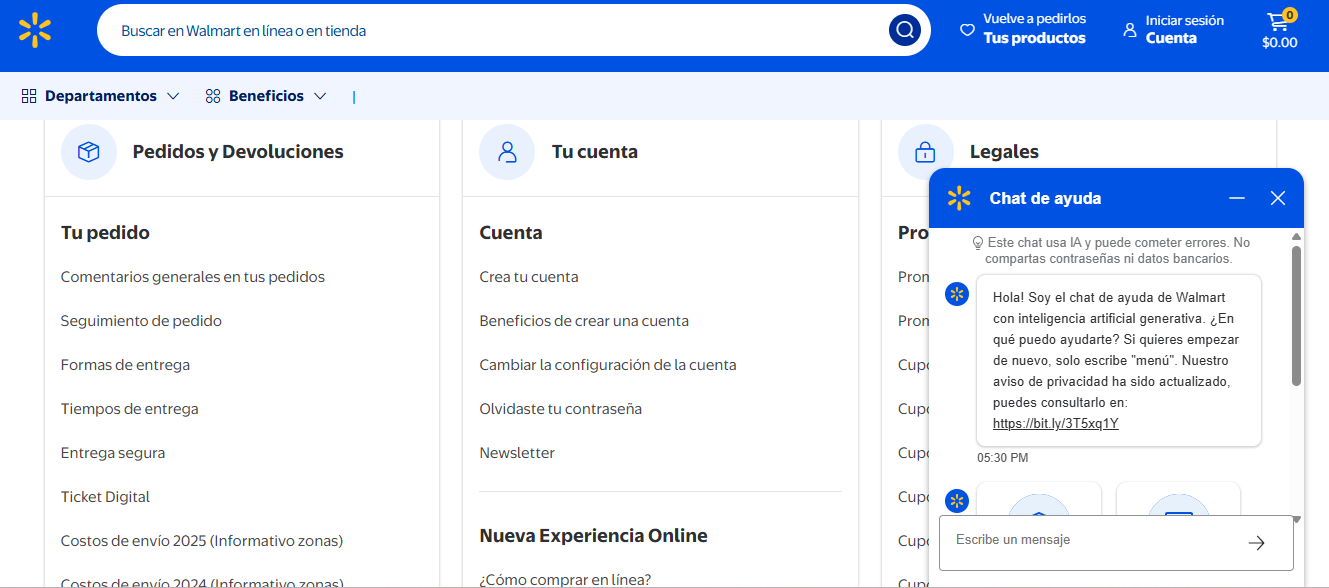
Task: Click the box icon for Pedidos y Devoluciones
Action: (89, 152)
